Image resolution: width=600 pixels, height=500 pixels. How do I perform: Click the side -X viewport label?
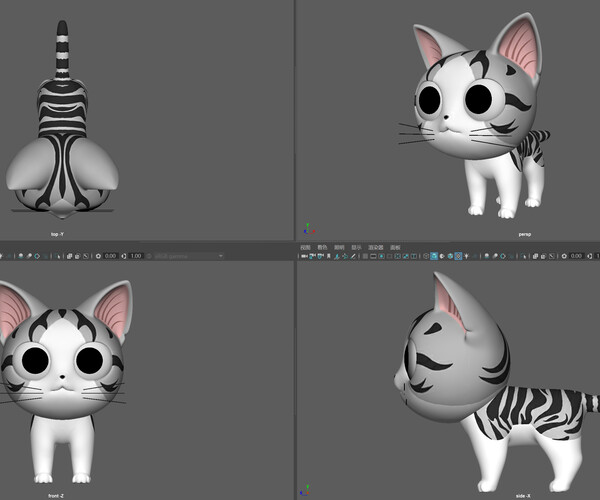click(x=523, y=496)
